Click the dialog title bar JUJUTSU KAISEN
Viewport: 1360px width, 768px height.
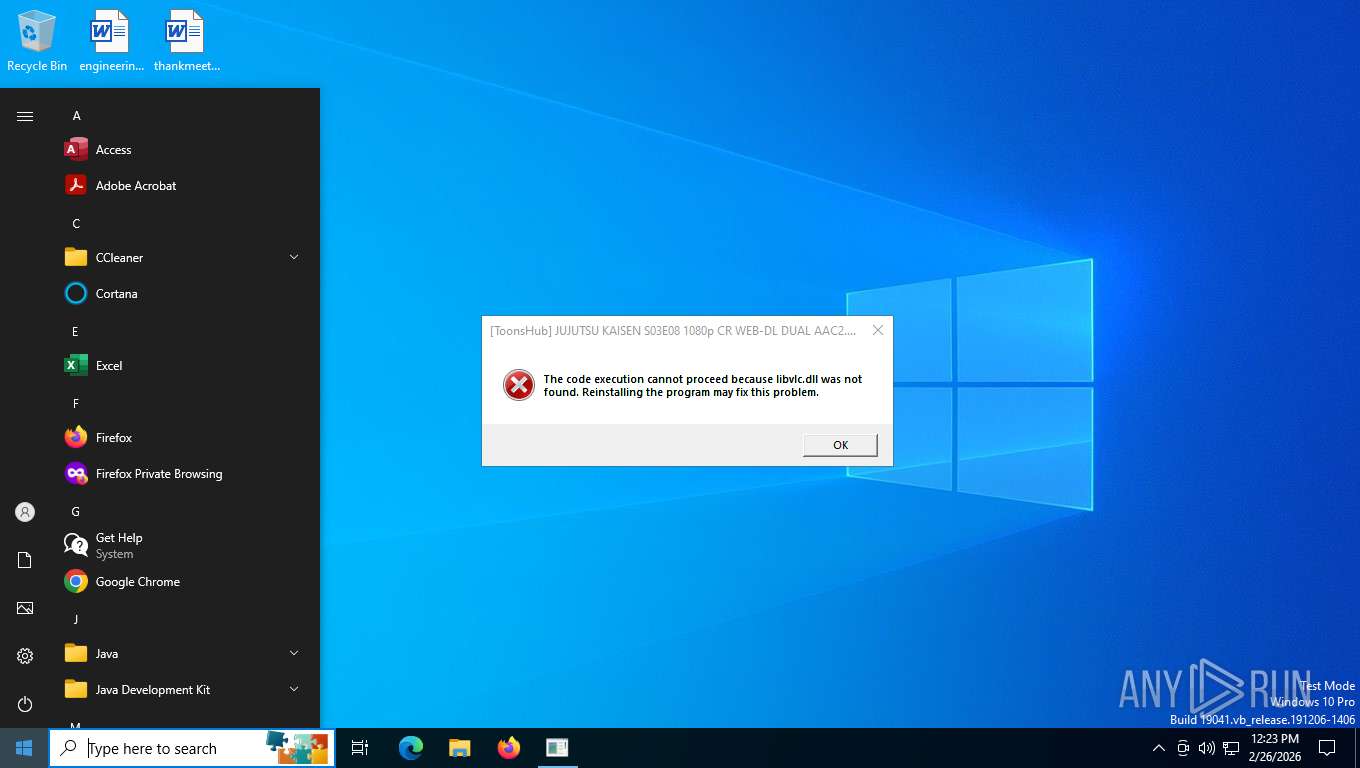(x=673, y=330)
